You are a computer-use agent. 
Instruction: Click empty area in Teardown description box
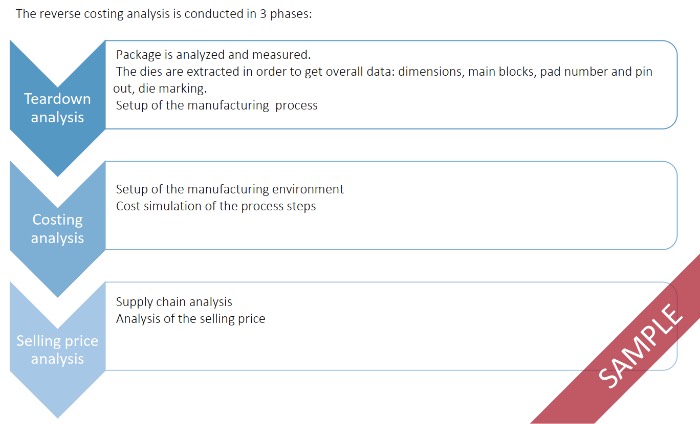[x=500, y=108]
